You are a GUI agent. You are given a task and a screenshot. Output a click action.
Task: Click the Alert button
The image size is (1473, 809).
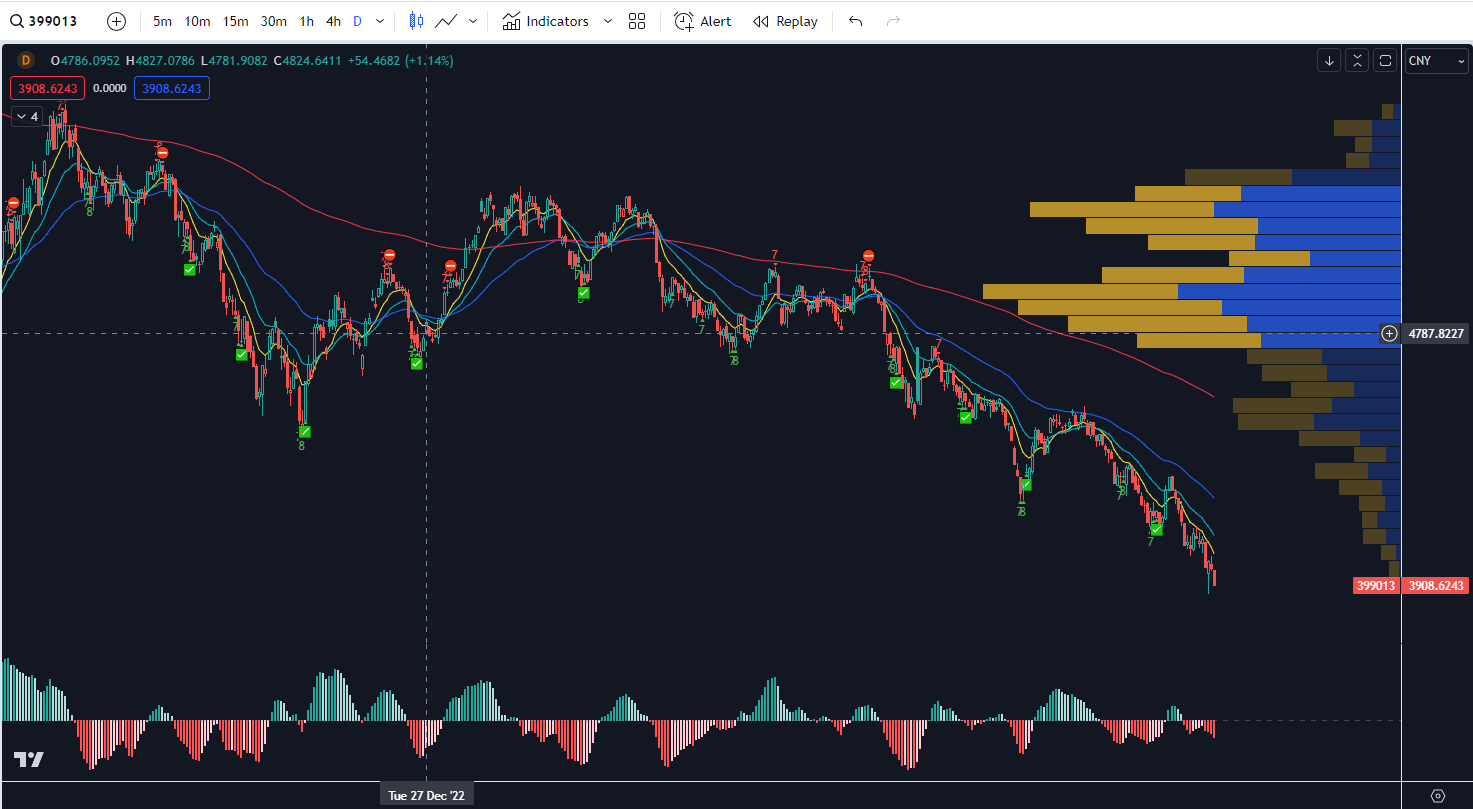point(703,21)
